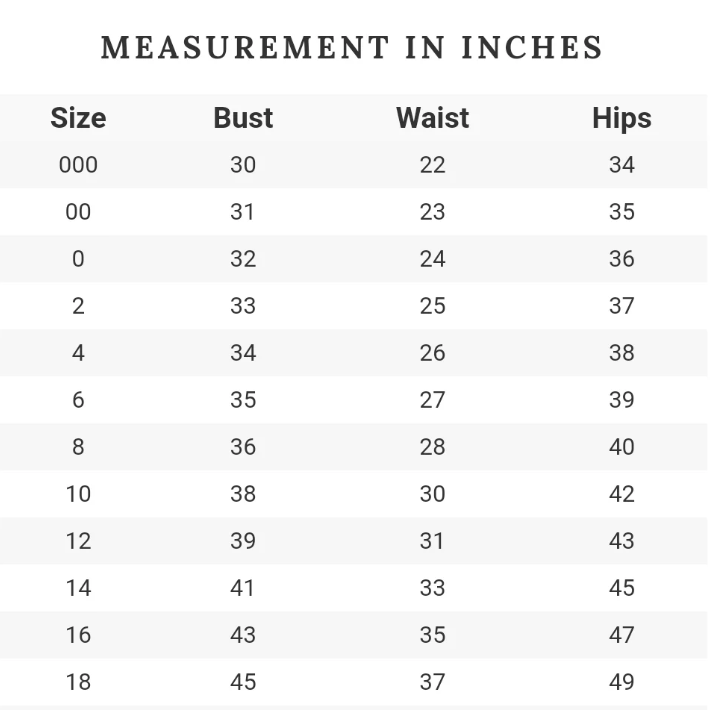Screen dimensions: 716x710
Task: Select size 000 in the Size column
Action: click(78, 165)
